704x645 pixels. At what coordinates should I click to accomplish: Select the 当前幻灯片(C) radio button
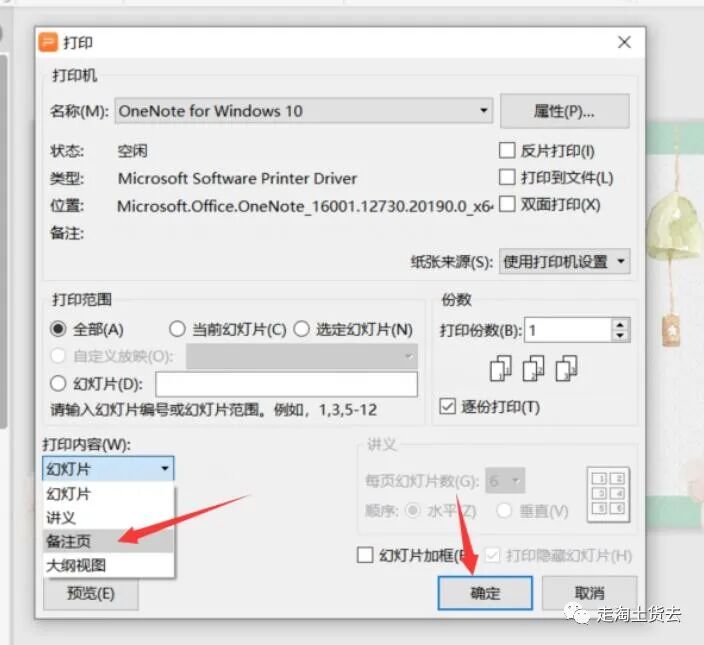click(177, 329)
